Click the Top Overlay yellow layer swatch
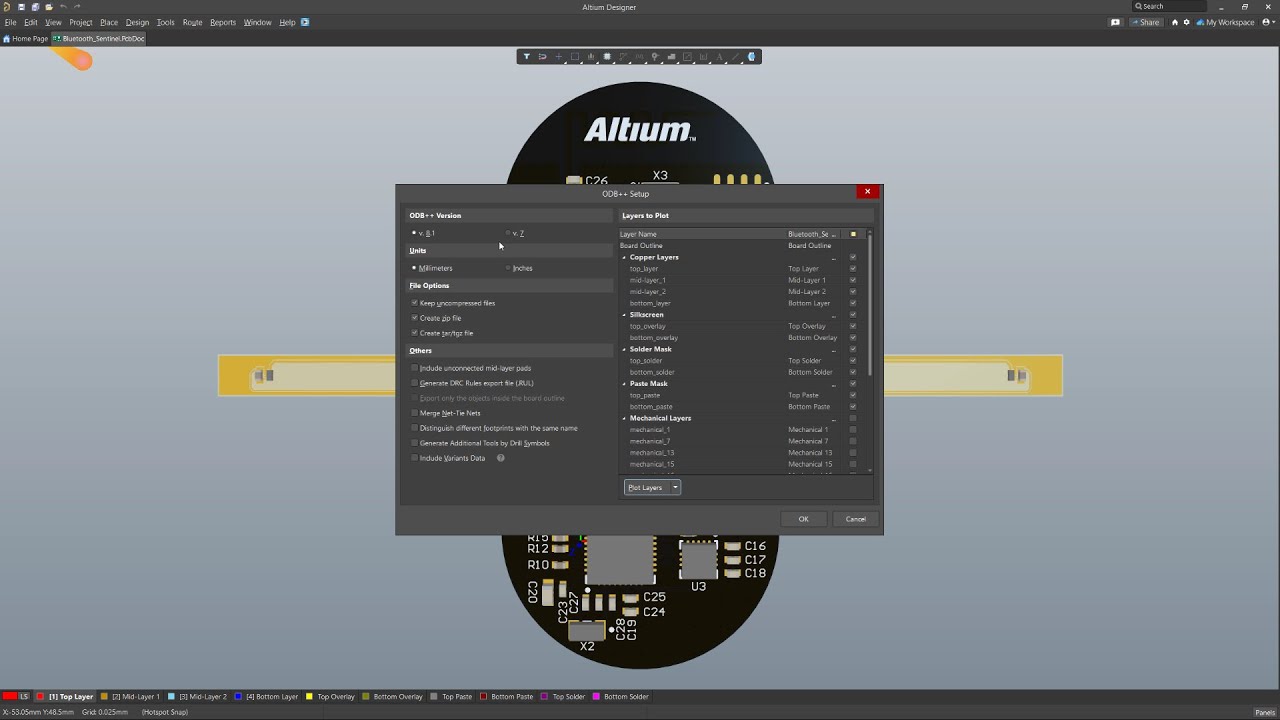The width and height of the screenshot is (1280, 720). pos(310,697)
